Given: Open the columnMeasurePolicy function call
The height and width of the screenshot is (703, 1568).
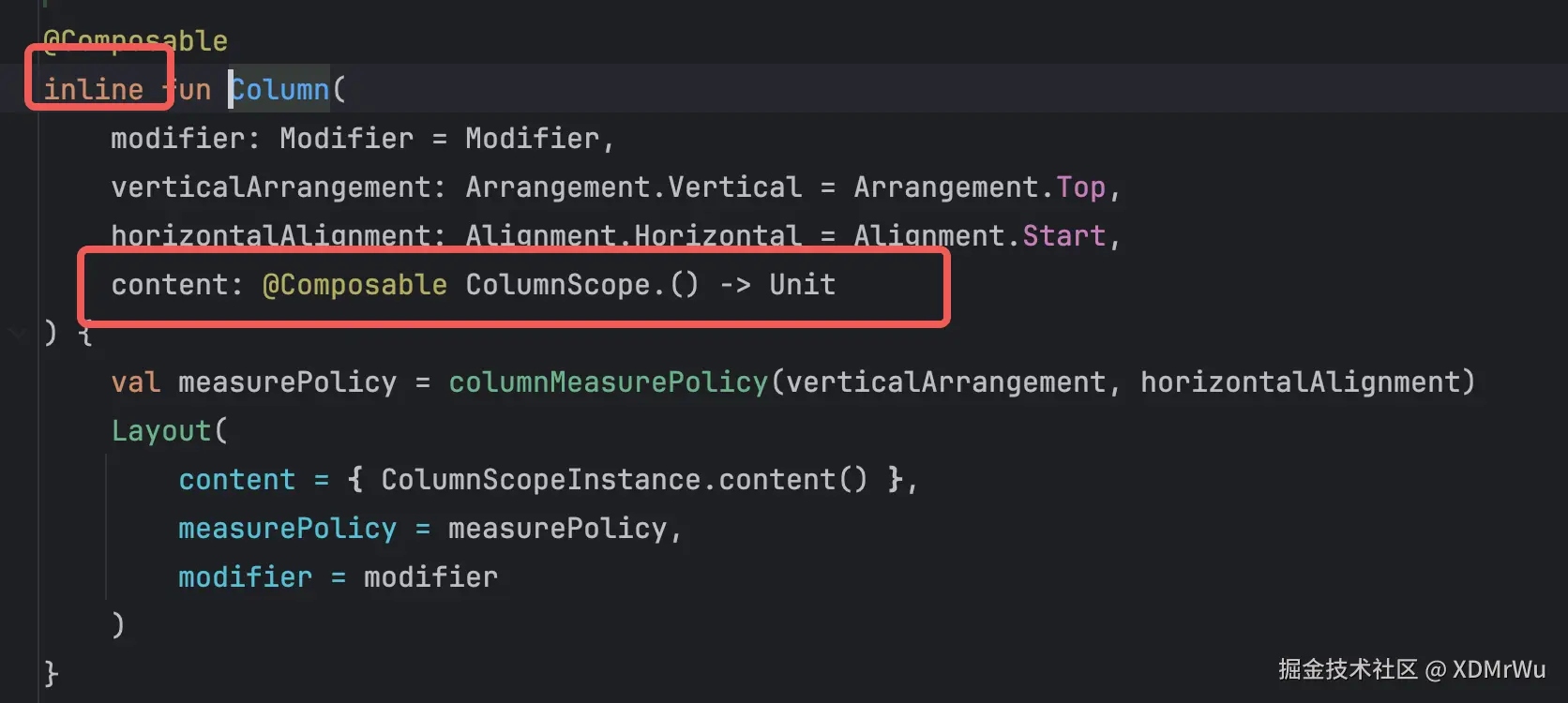Looking at the screenshot, I should [609, 382].
